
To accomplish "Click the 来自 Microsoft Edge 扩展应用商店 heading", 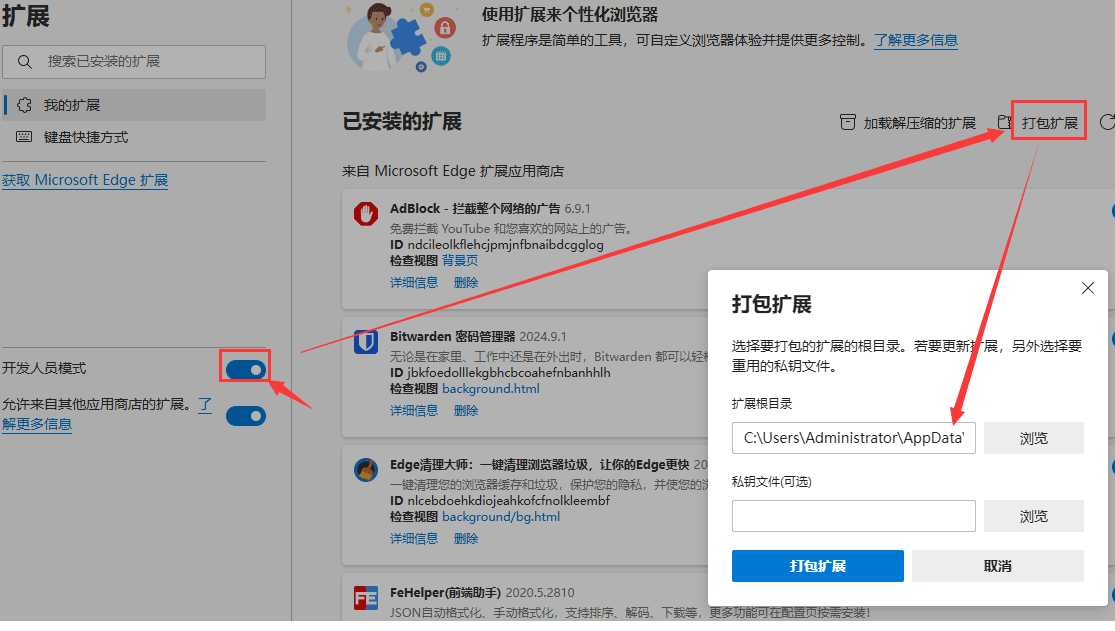I will pyautogui.click(x=453, y=171).
